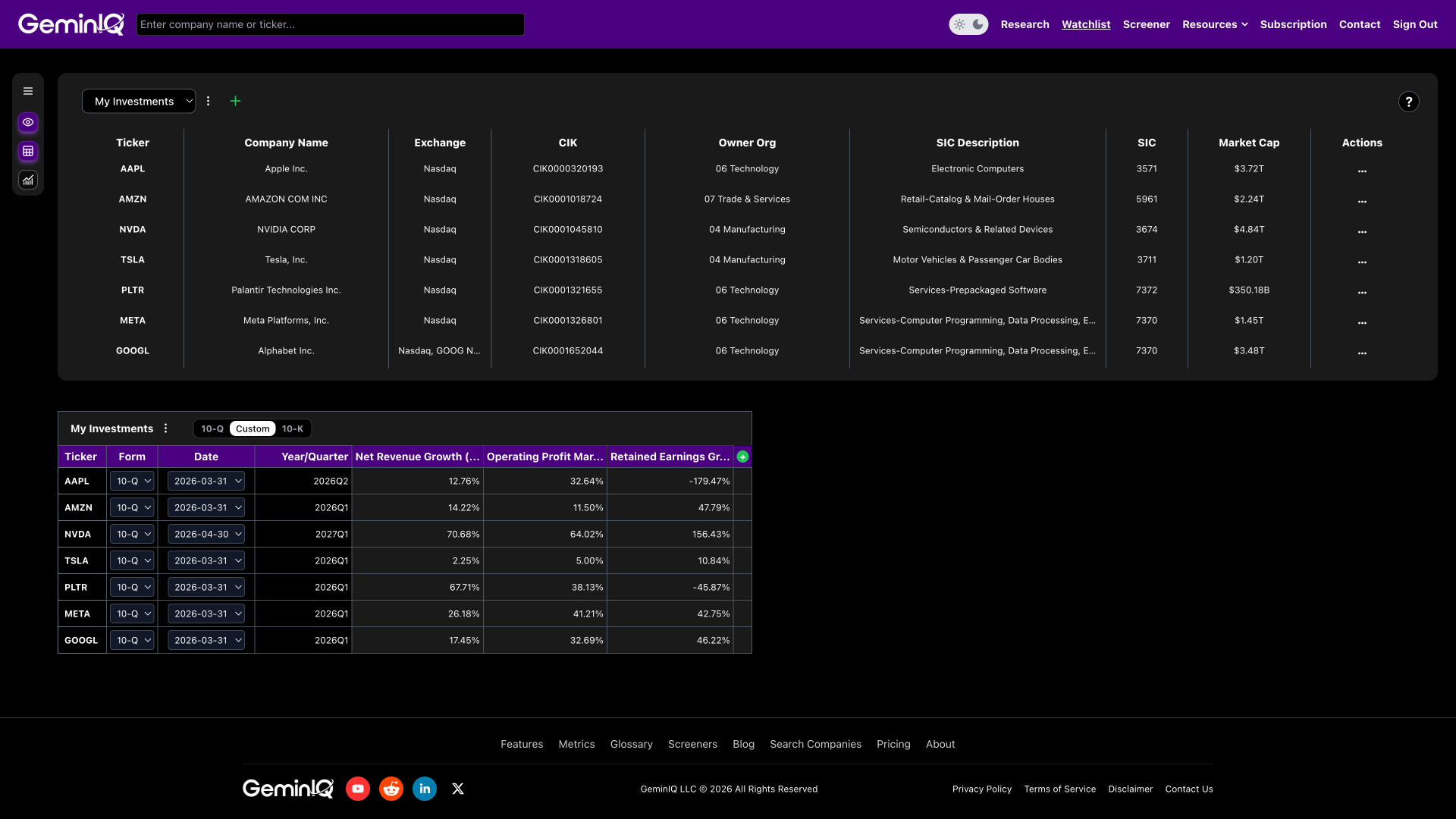Visit GeminIQ YouTube channel icon
Screen dimensions: 1456x819
point(358,789)
